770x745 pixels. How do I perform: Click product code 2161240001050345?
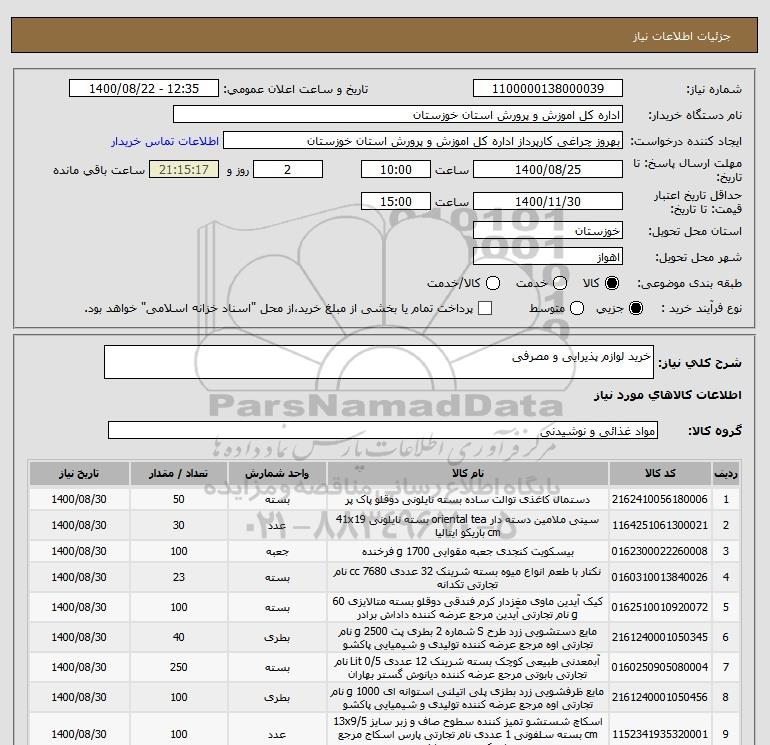pos(660,637)
